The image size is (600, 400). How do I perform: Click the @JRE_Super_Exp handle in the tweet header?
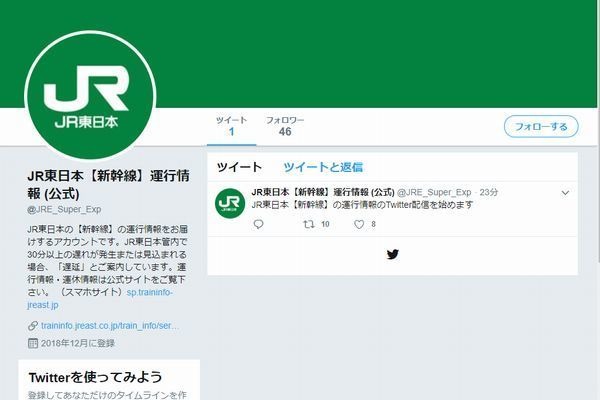(x=434, y=192)
